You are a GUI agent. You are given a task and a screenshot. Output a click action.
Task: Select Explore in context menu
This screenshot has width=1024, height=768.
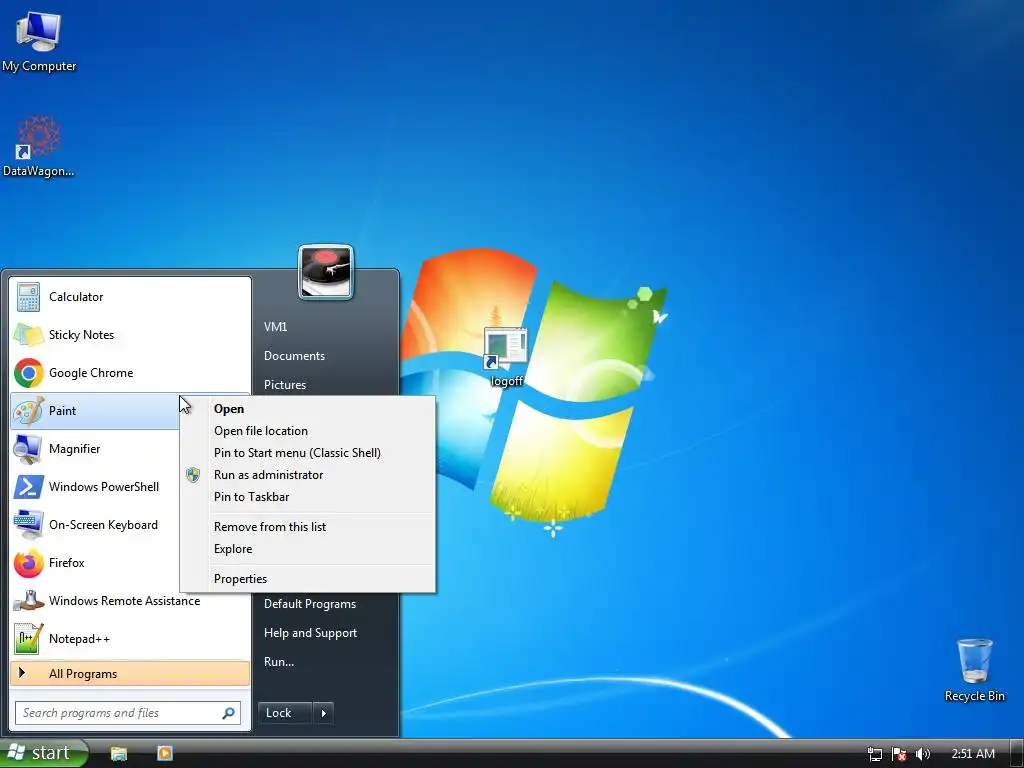coord(307,549)
